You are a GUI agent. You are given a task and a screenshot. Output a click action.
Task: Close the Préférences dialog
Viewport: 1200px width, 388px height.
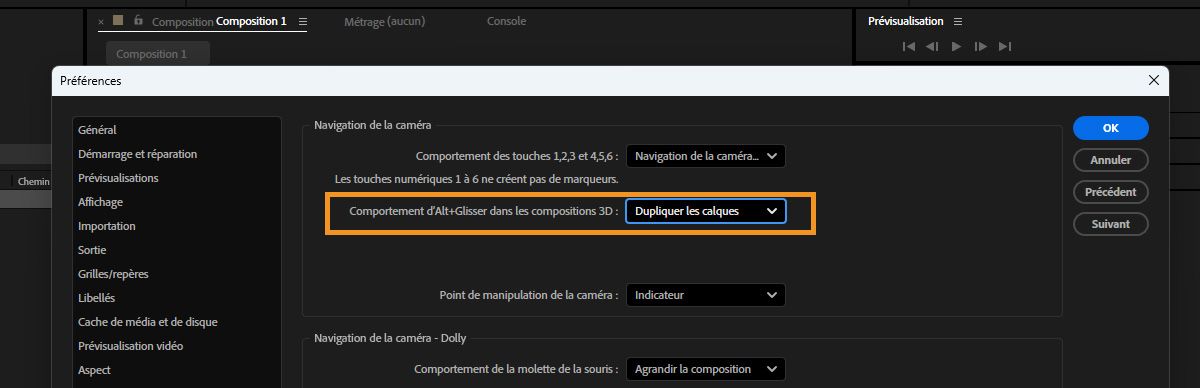pyautogui.click(x=1153, y=80)
